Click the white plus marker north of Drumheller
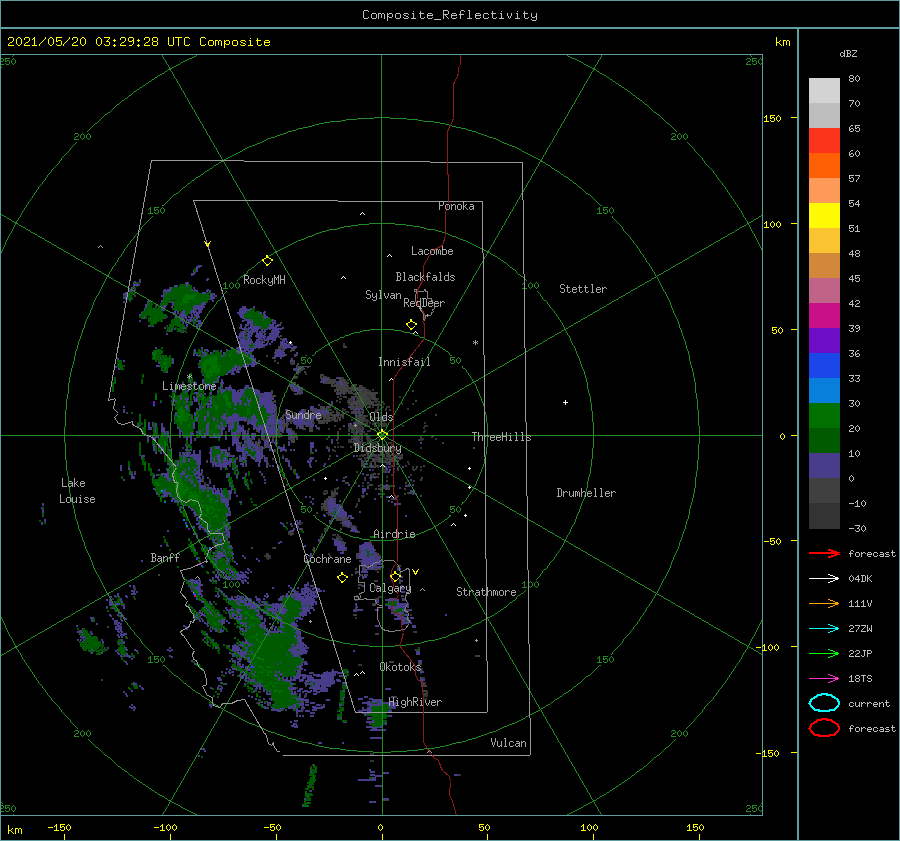 point(565,402)
